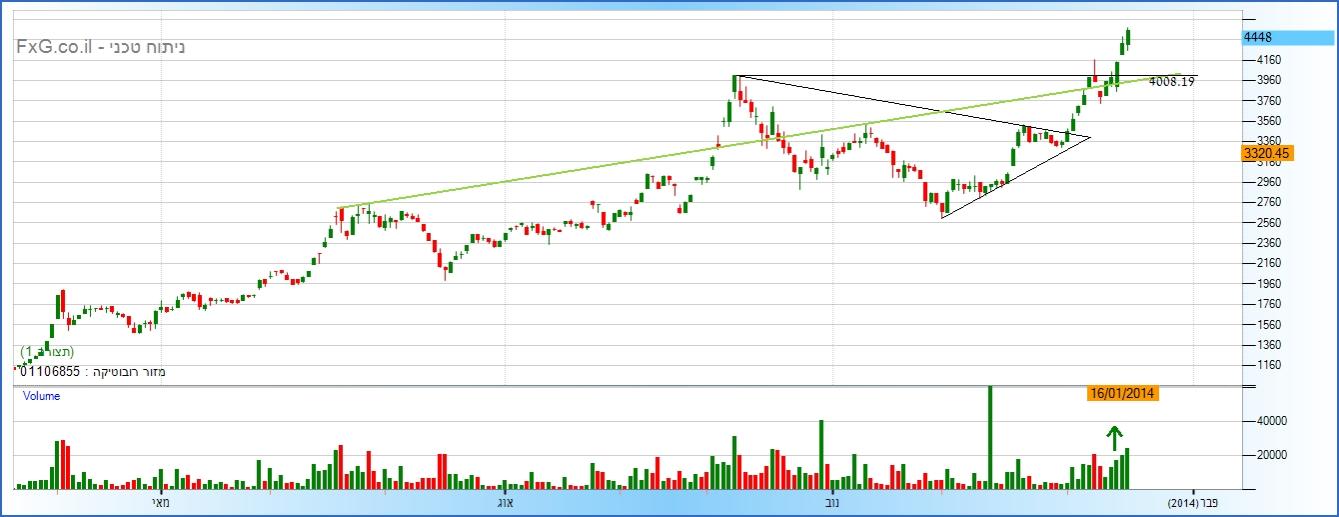Click the 1160 price axis label
The image size is (1339, 517).
tap(1259, 365)
